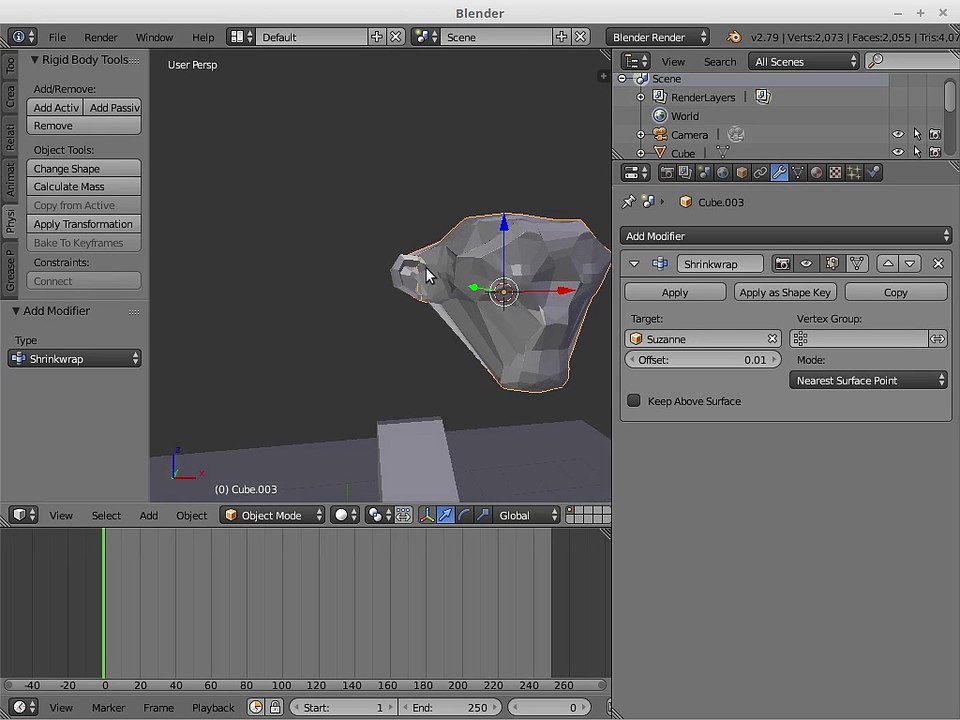Open the Object Mode selector
Screen dimensions: 960x720
(272, 516)
